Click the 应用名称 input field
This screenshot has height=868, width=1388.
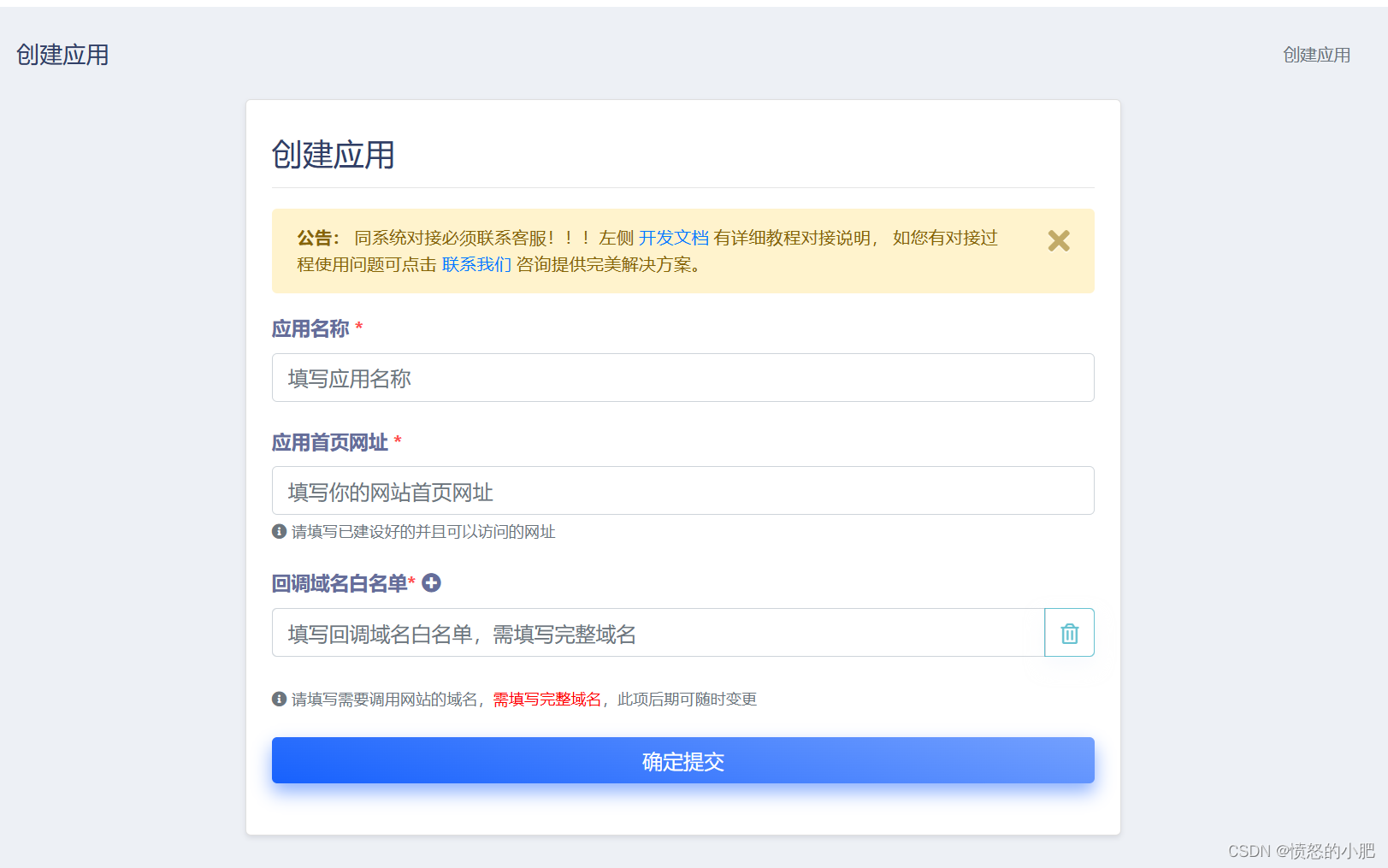pyautogui.click(x=682, y=377)
